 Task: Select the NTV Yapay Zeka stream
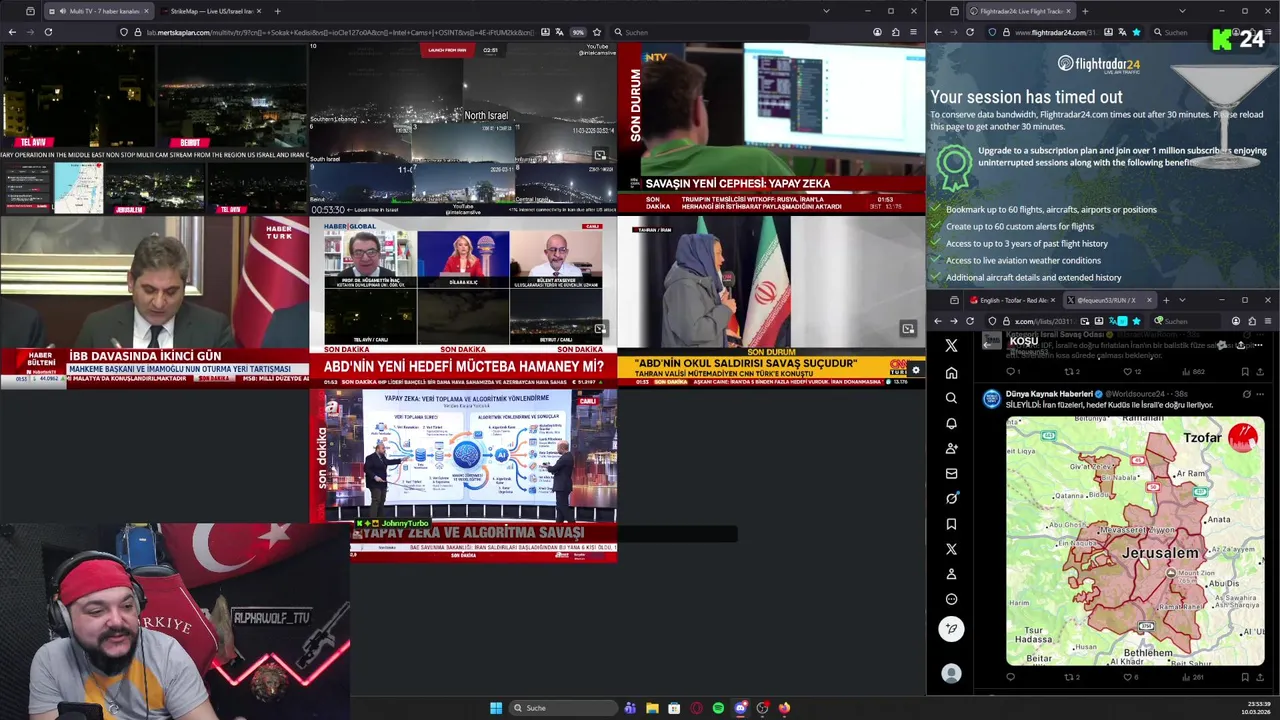pyautogui.click(x=771, y=128)
